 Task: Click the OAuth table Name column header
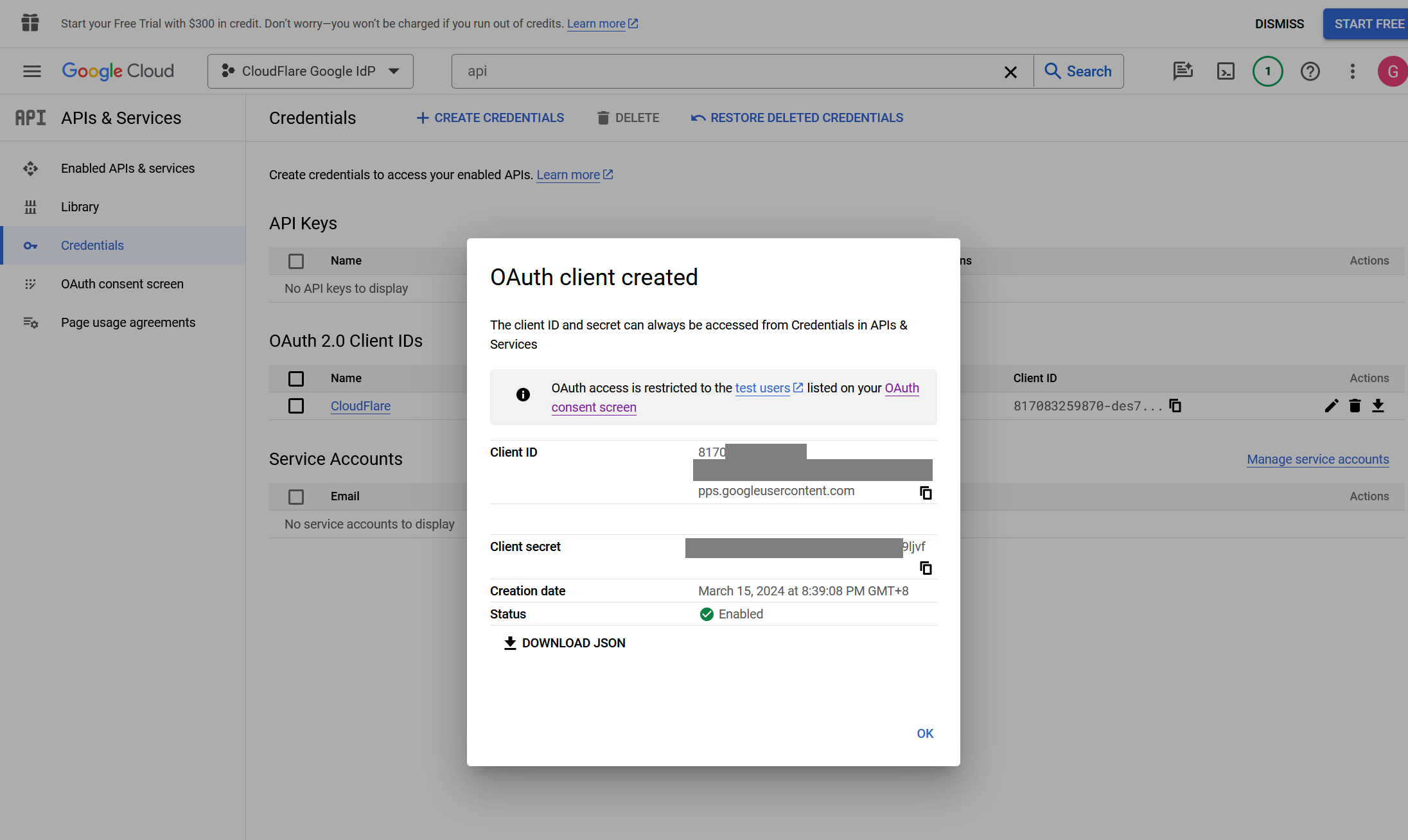coord(346,378)
